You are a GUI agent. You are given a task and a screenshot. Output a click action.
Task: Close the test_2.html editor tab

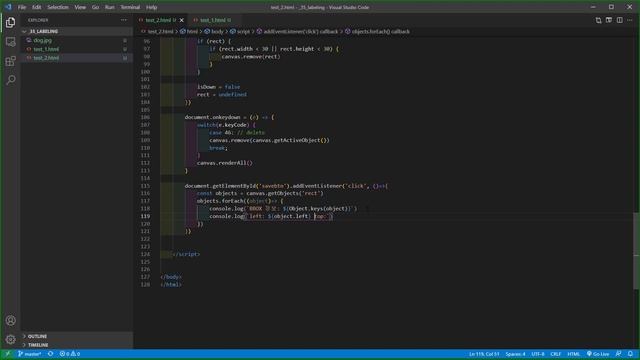click(182, 20)
